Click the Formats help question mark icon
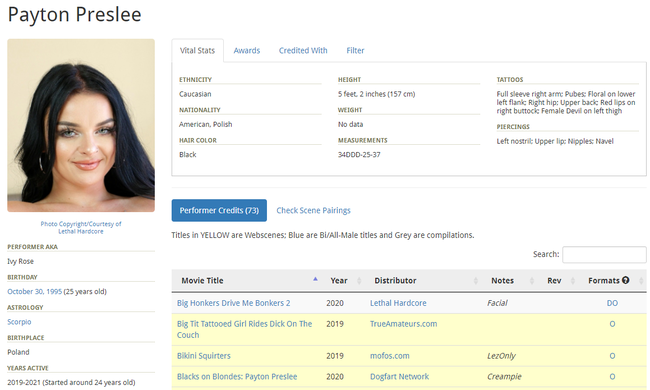This screenshot has height=390, width=650. [x=626, y=280]
